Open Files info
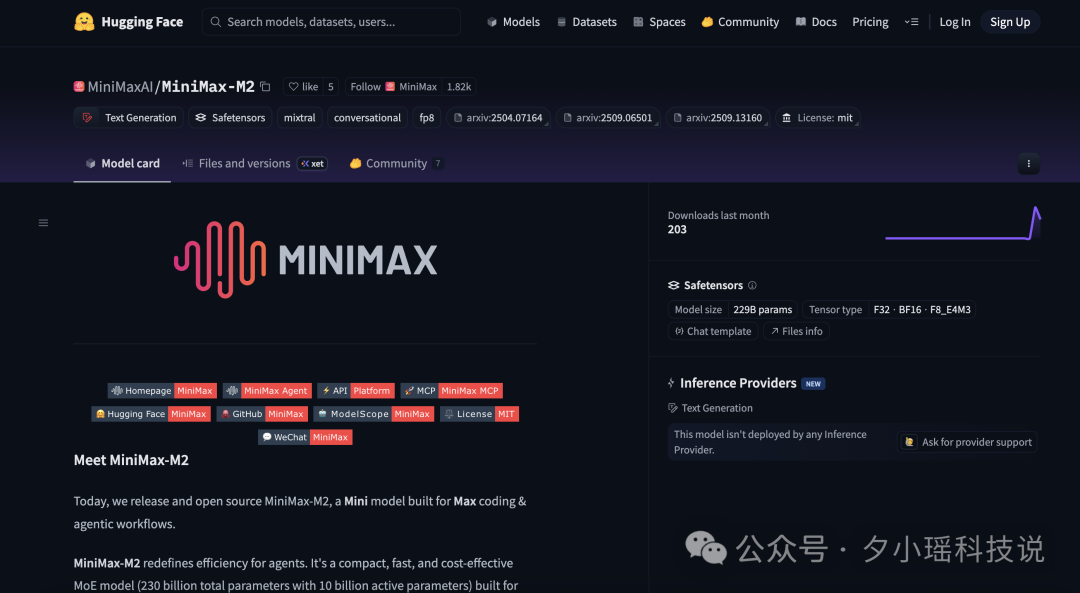The width and height of the screenshot is (1080, 593). tap(796, 331)
